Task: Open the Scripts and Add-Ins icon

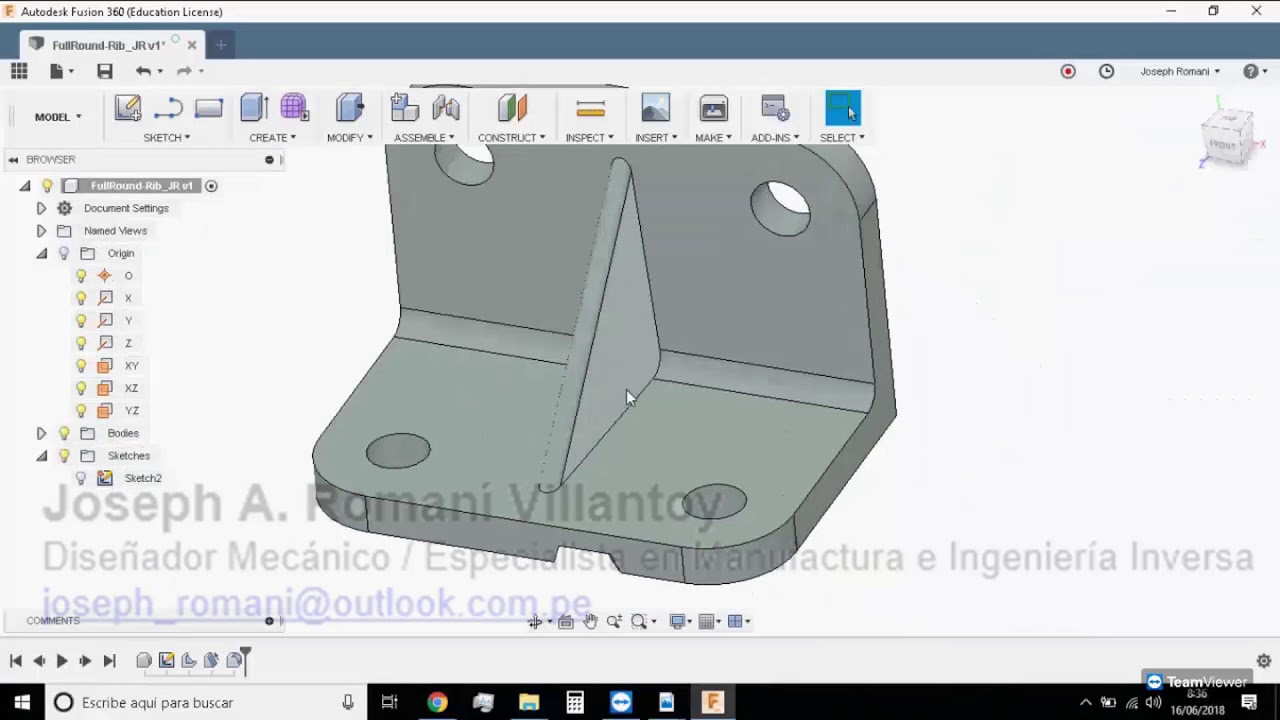Action: (775, 108)
